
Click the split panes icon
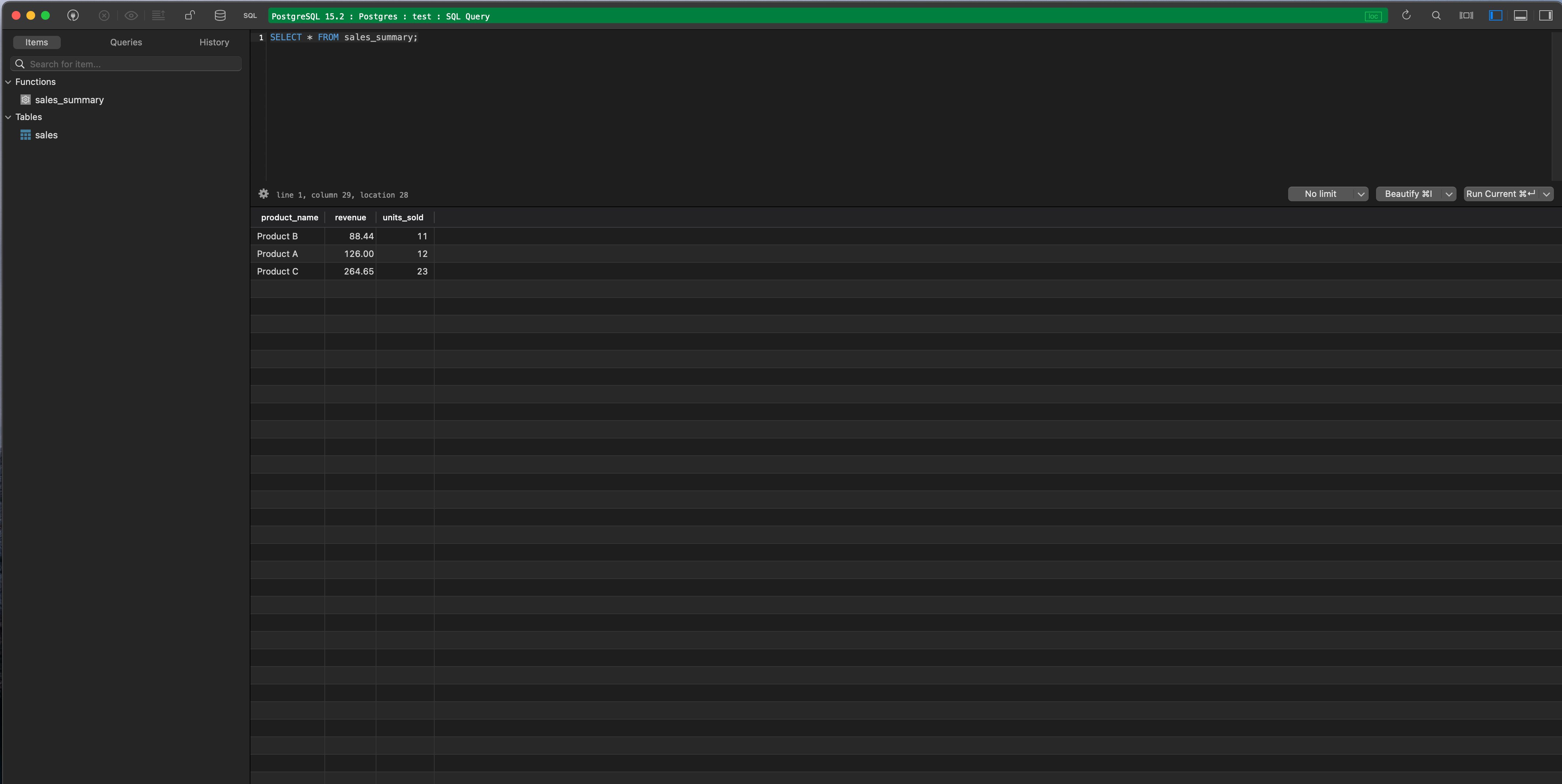click(1466, 16)
